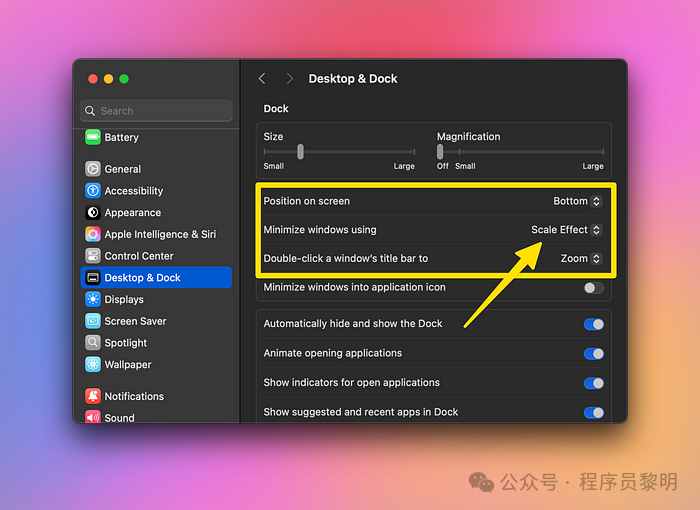Viewport: 700px width, 510px height.
Task: Click the Large end of Size slider track
Action: click(x=413, y=152)
